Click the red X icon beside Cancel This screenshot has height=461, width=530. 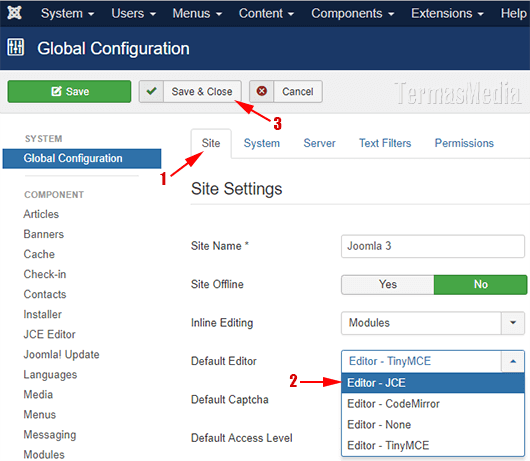[x=261, y=91]
